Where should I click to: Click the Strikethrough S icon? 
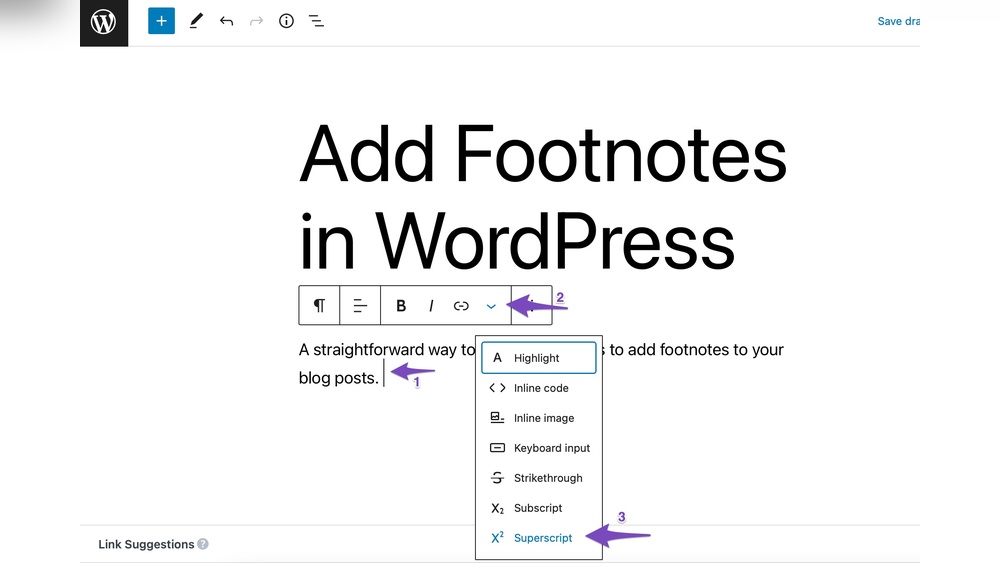(x=497, y=478)
